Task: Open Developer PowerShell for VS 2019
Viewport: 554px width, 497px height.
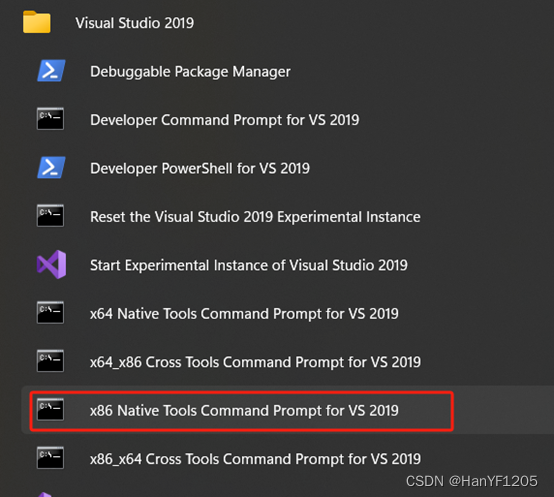Action: [200, 168]
